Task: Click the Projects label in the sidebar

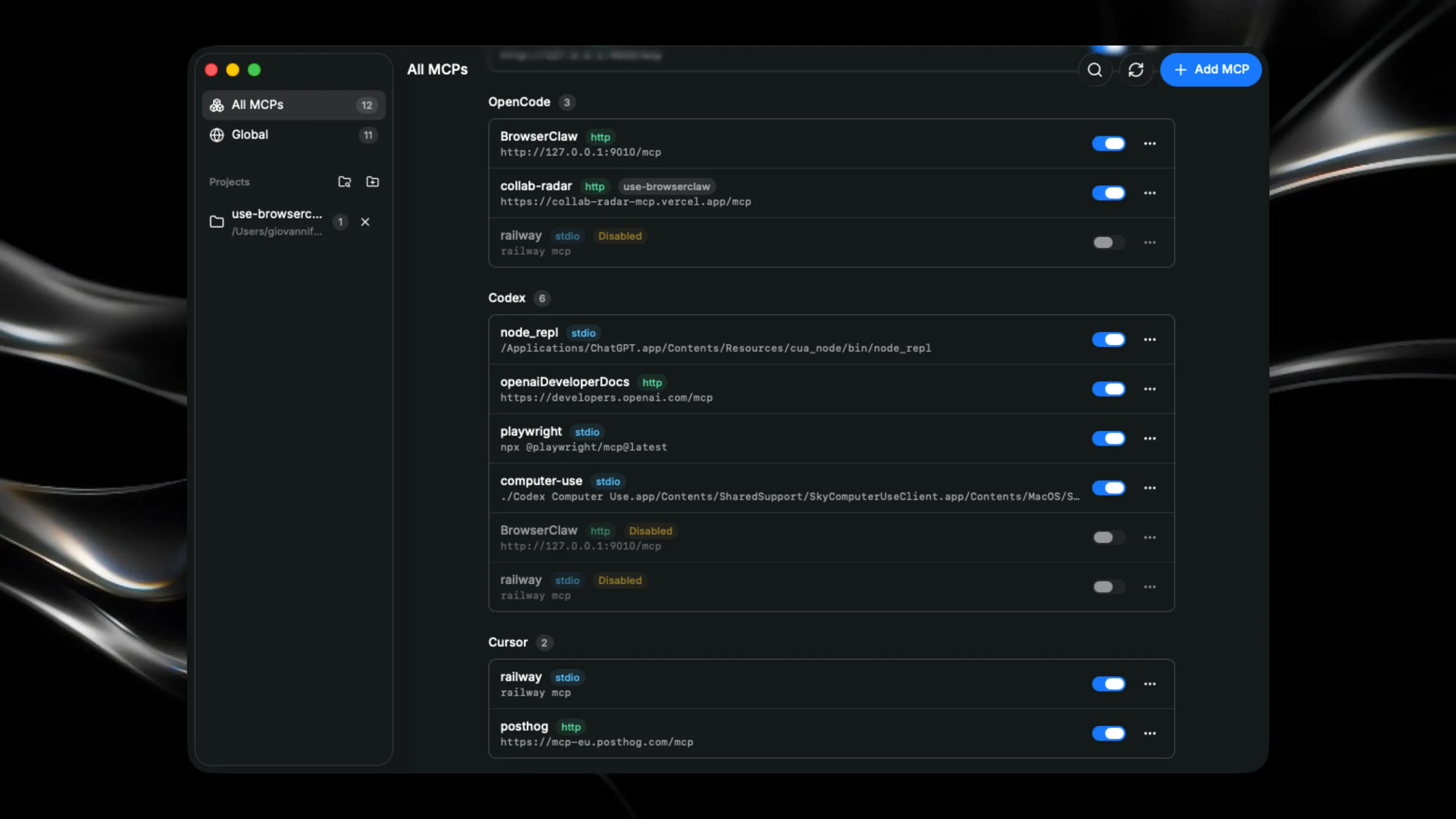Action: (x=229, y=182)
